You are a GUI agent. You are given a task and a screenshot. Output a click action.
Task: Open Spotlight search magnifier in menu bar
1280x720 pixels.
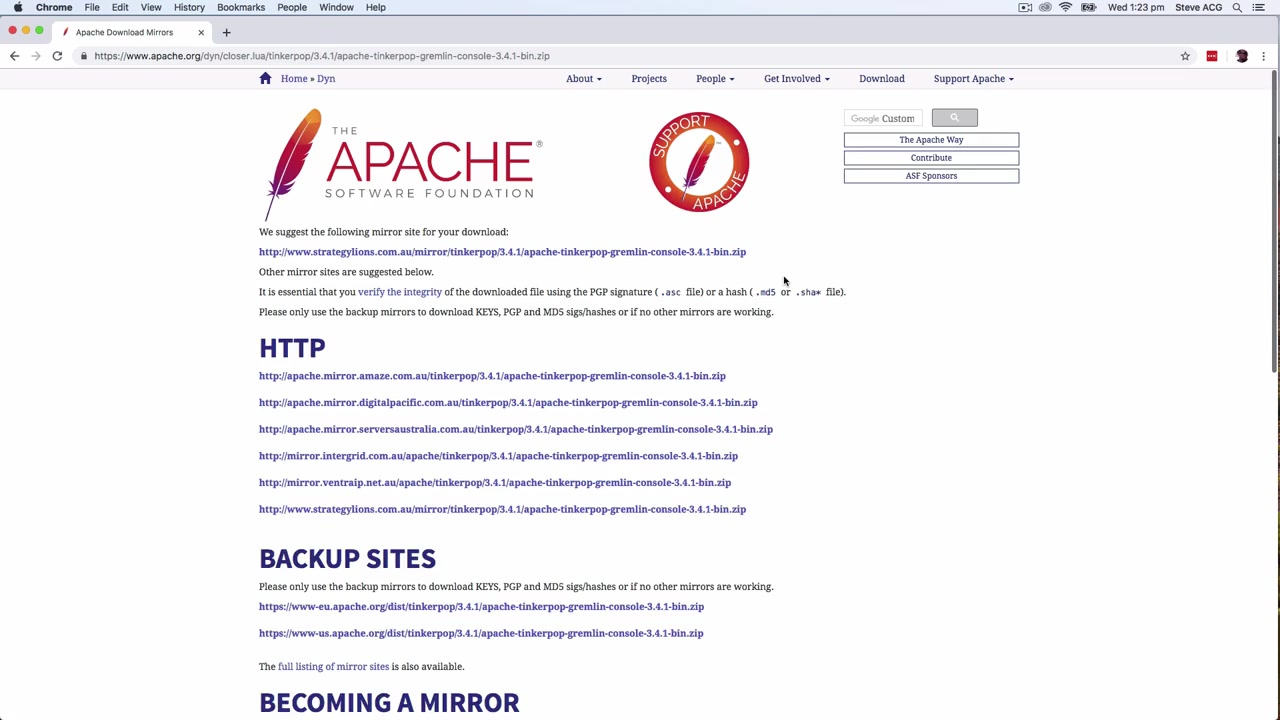point(1237,7)
